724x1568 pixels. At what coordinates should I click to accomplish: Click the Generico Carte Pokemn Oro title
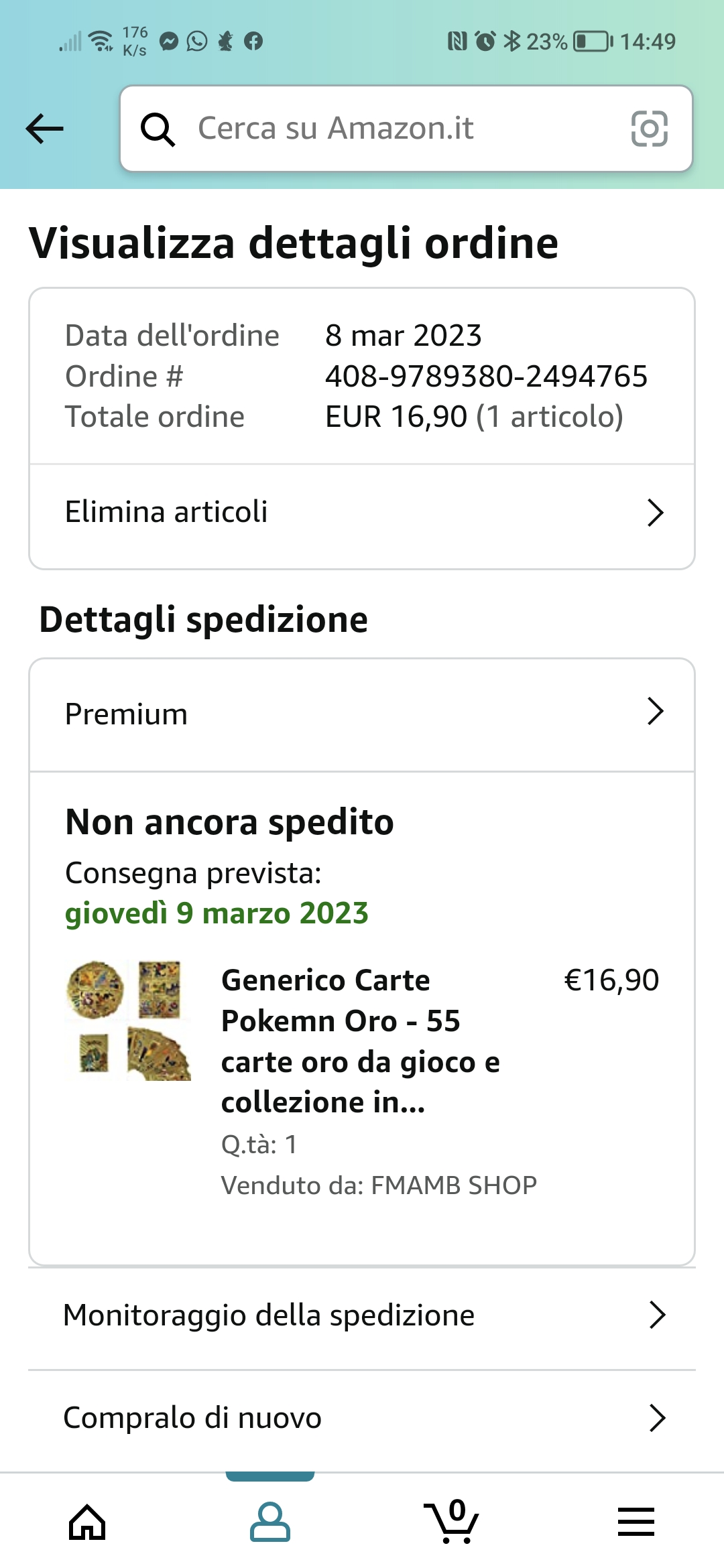click(x=360, y=1041)
